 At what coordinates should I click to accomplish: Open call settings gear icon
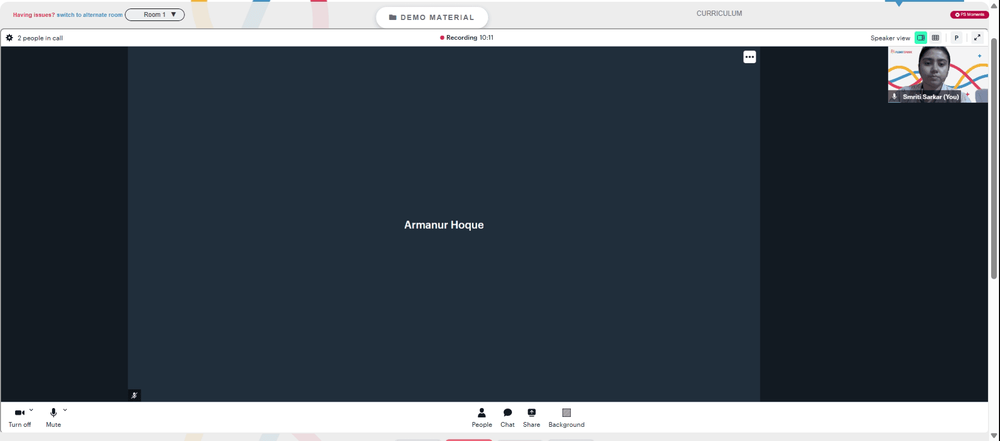point(10,38)
